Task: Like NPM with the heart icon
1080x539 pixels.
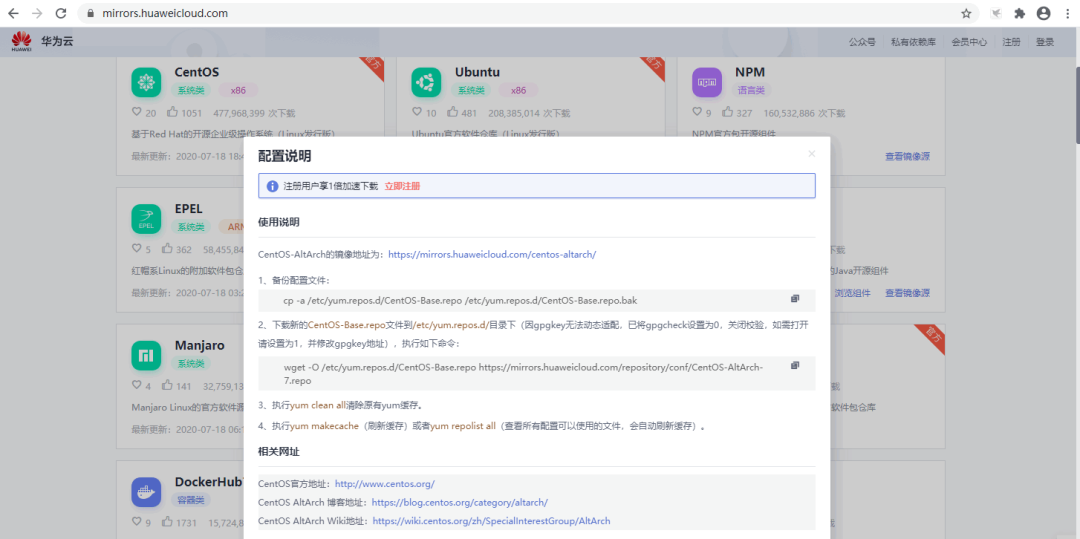Action: (697, 112)
